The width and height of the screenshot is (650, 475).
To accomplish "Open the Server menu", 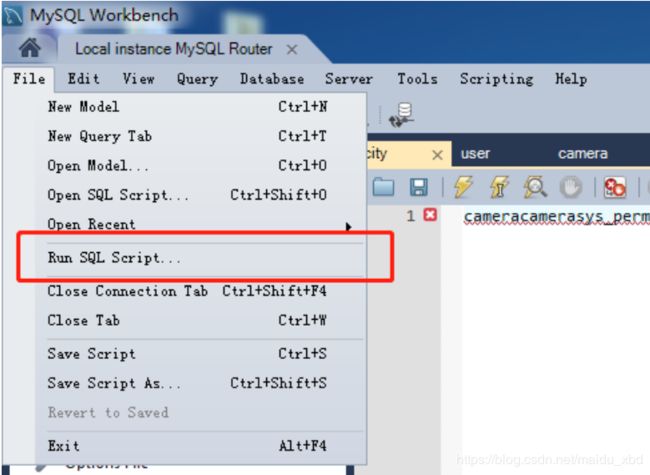I will [349, 79].
